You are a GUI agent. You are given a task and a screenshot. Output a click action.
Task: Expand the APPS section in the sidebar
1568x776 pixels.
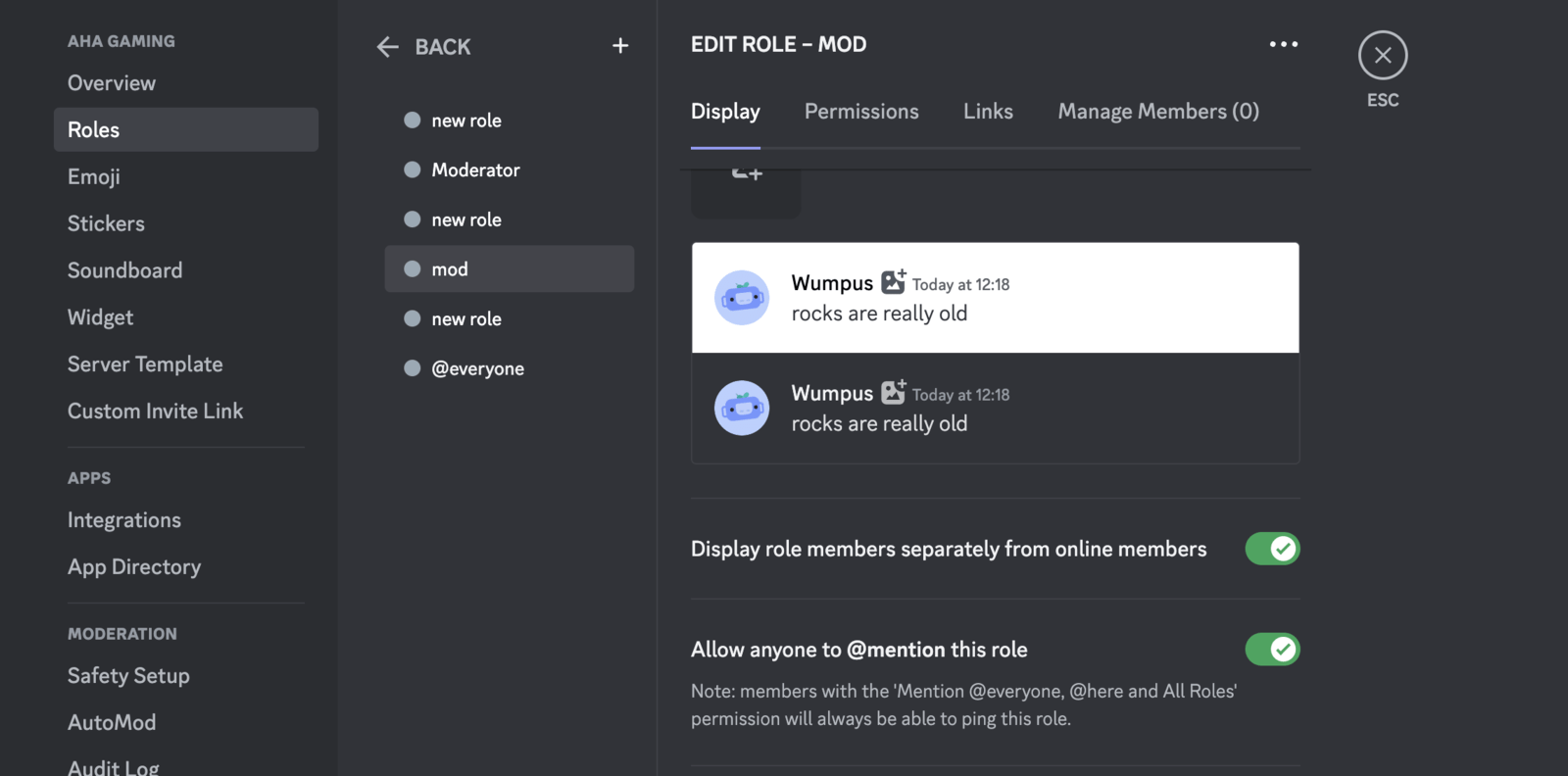(x=89, y=477)
